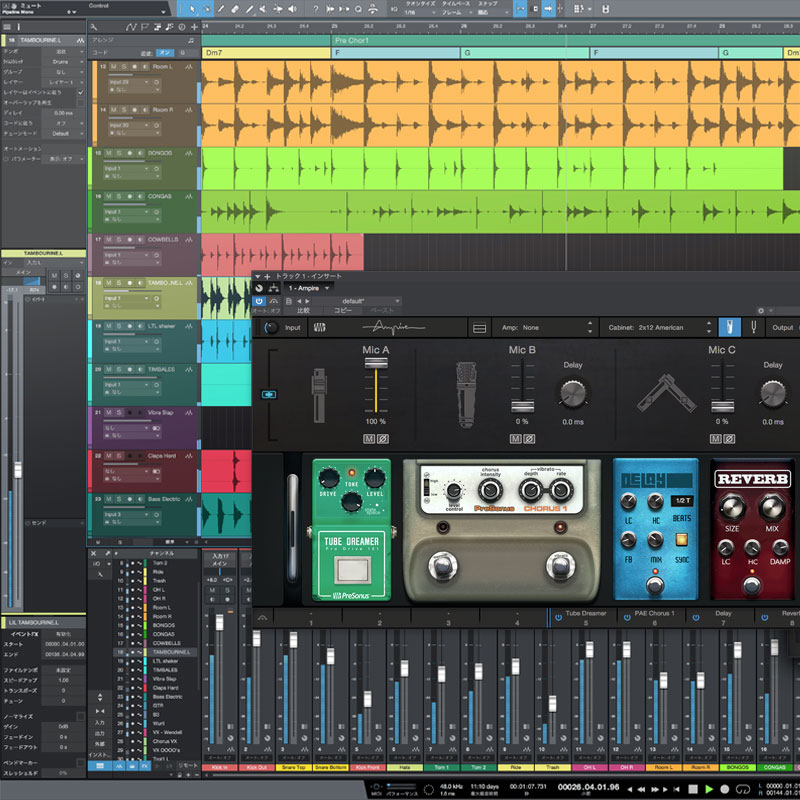Screen dimensions: 800x800
Task: Open the Amp: None selector
Action: point(545,328)
